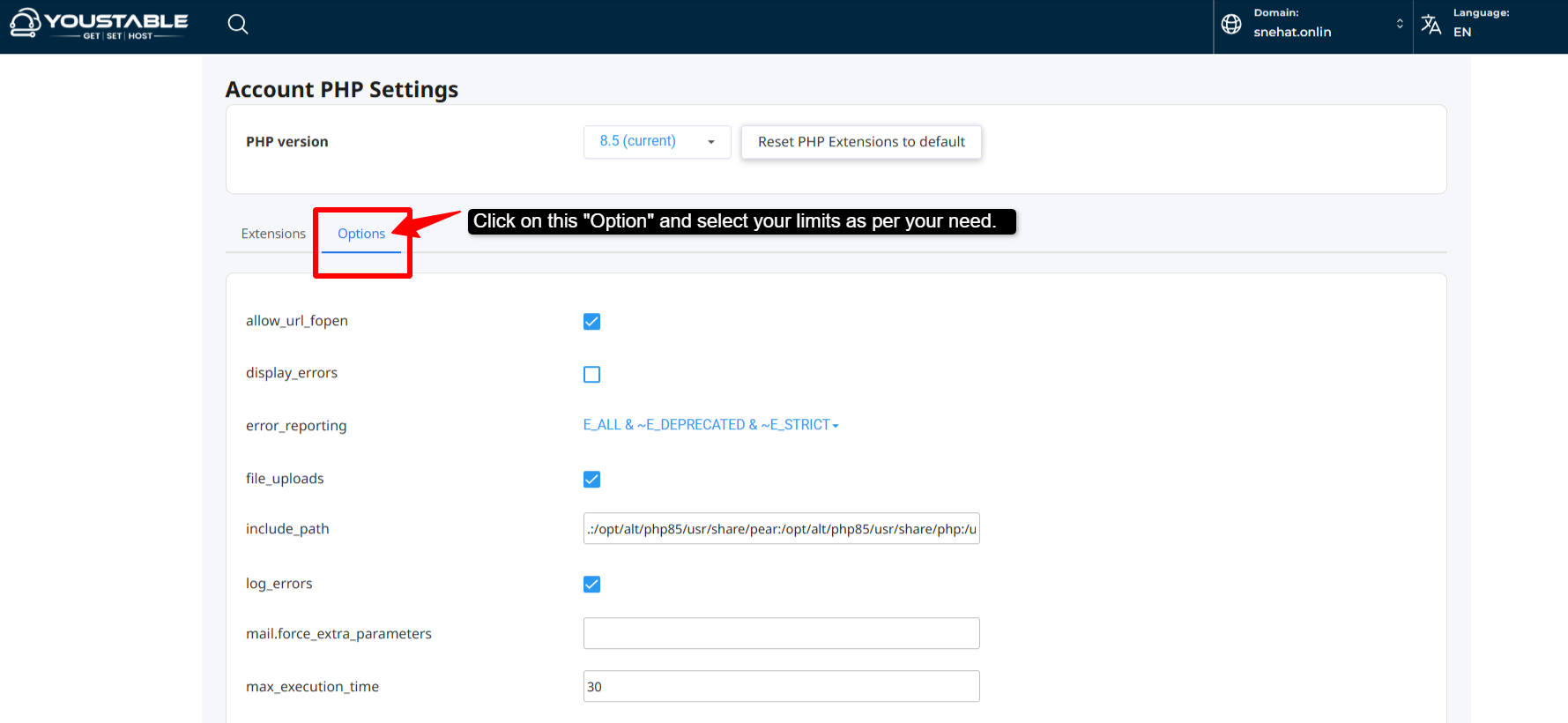This screenshot has height=723, width=1568.
Task: Toggle the file_uploads checkbox
Action: (592, 480)
